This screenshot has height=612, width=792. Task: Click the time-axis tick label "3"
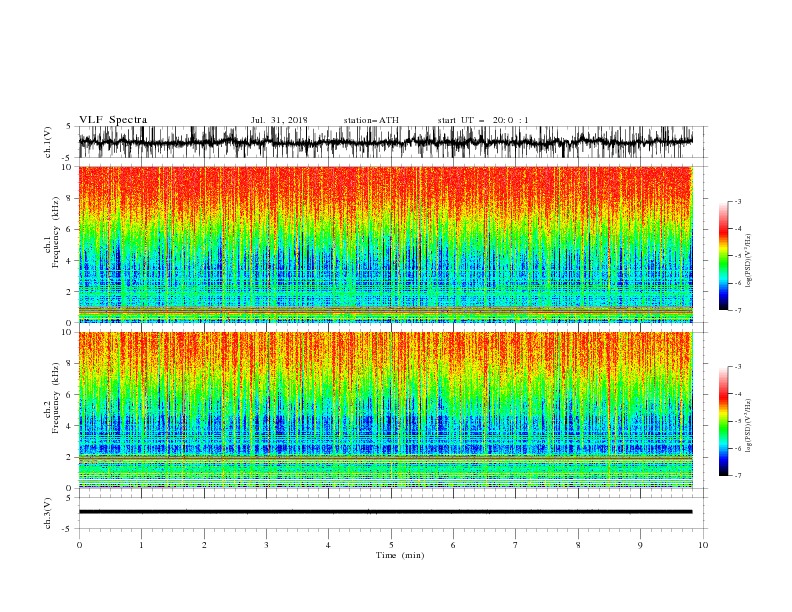click(x=266, y=545)
